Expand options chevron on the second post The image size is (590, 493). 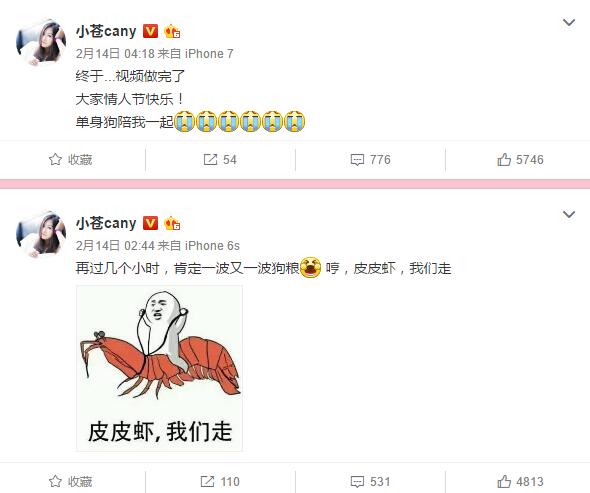[x=569, y=215]
